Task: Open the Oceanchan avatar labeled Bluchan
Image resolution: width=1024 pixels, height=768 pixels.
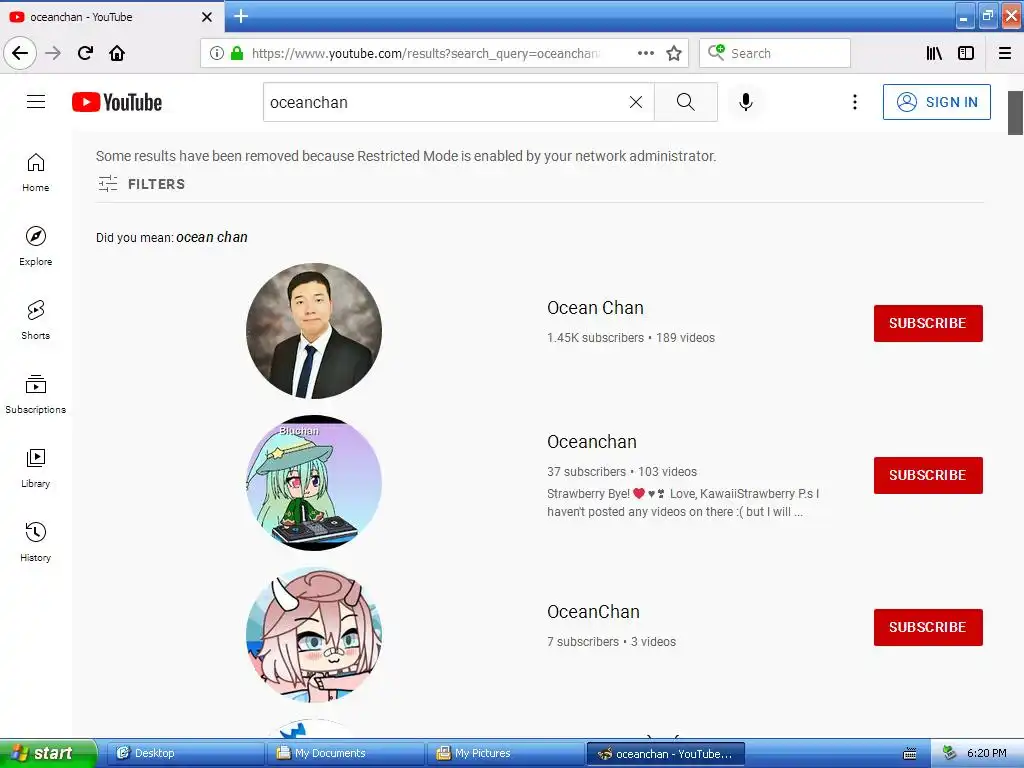Action: coord(314,483)
